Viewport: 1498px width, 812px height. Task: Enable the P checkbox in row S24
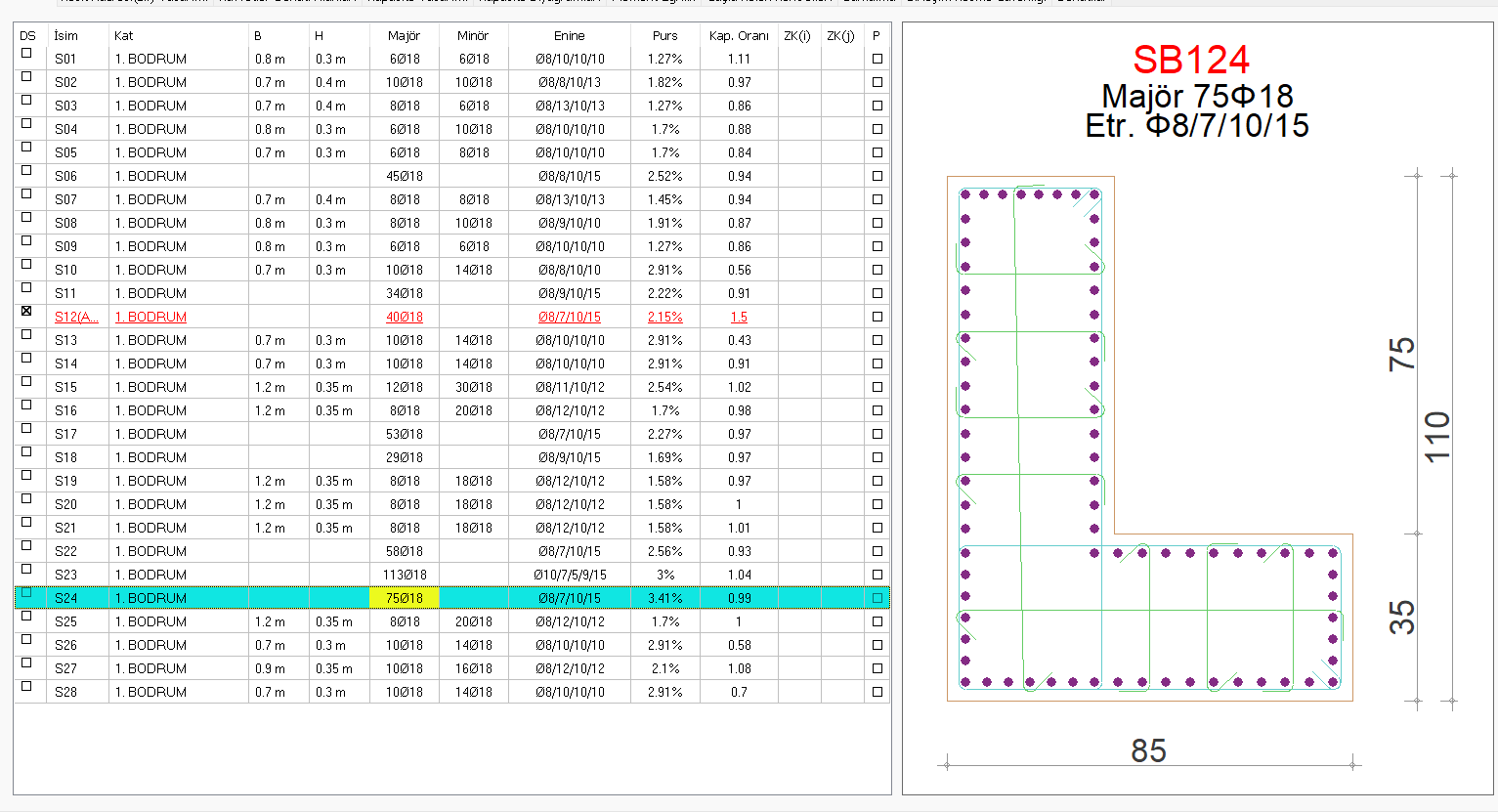click(877, 598)
